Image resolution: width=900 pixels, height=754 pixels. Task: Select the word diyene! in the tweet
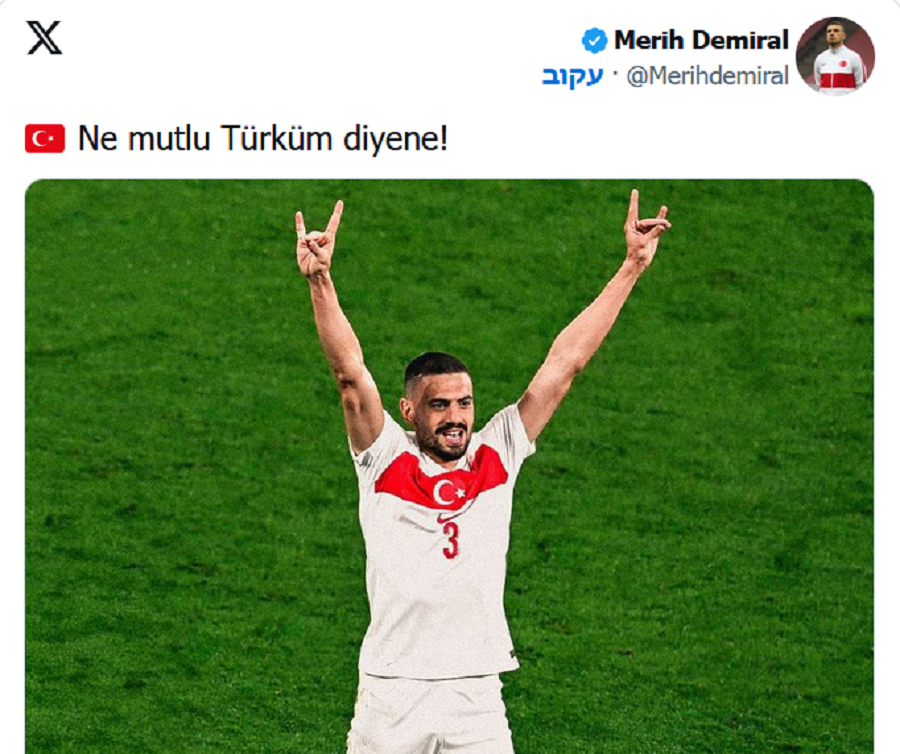(395, 139)
